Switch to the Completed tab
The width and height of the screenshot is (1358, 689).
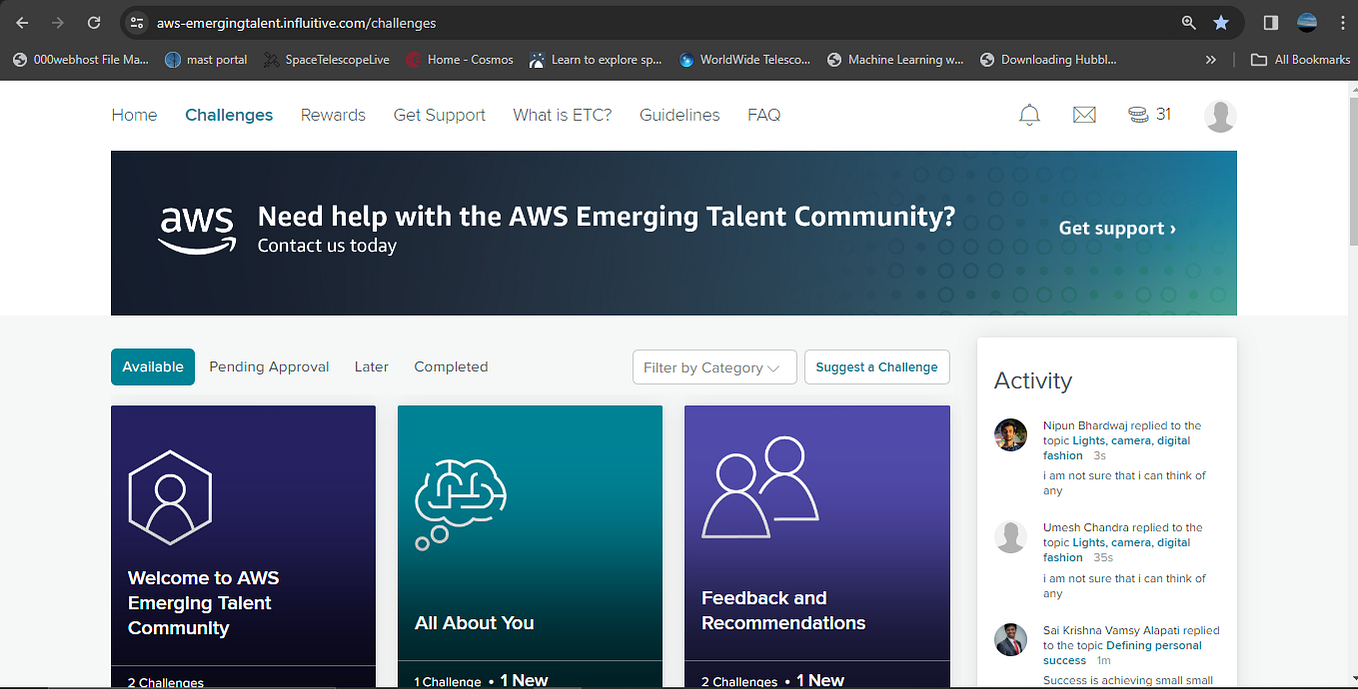point(451,367)
